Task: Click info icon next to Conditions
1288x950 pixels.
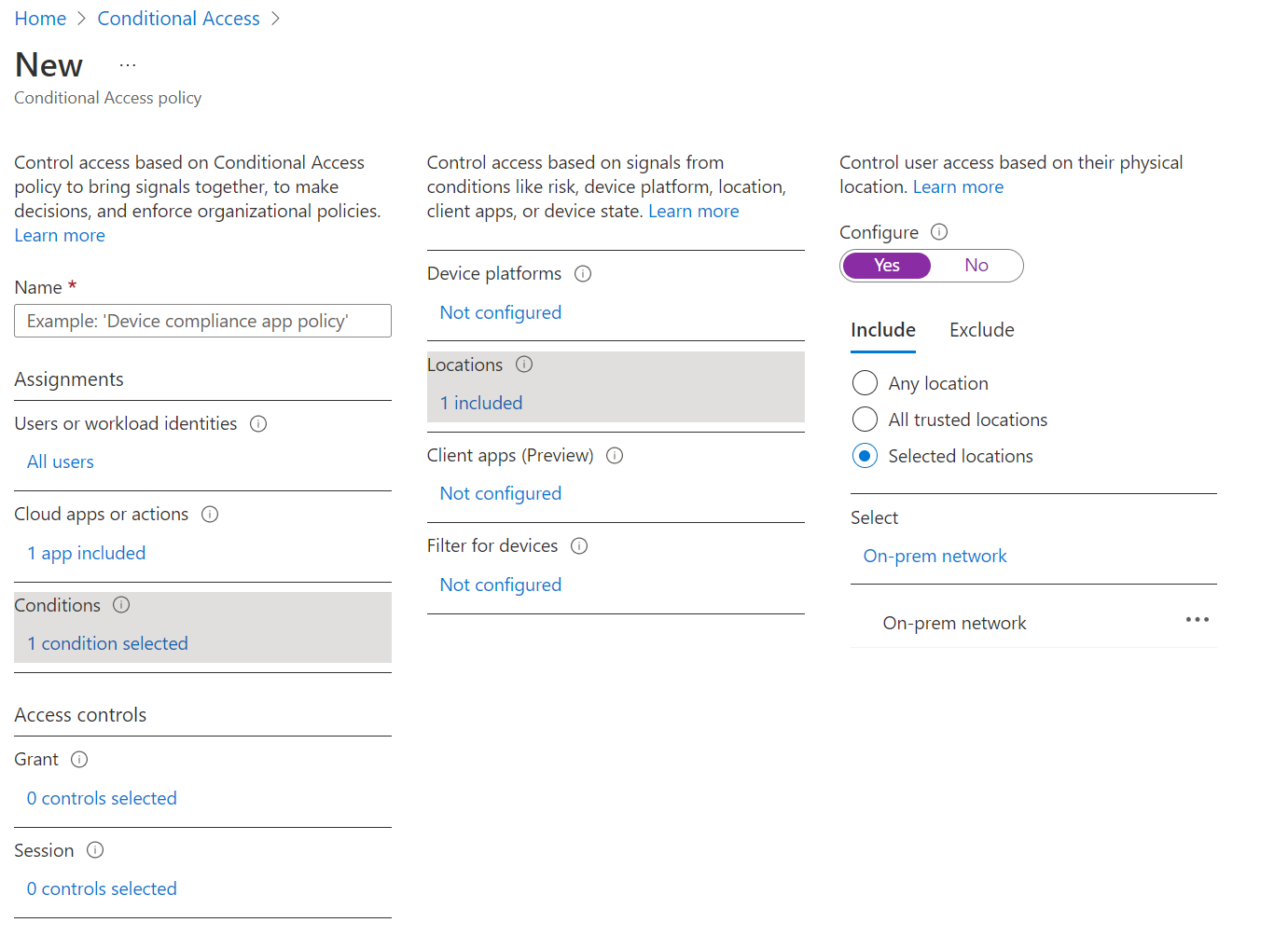Action: (x=121, y=605)
